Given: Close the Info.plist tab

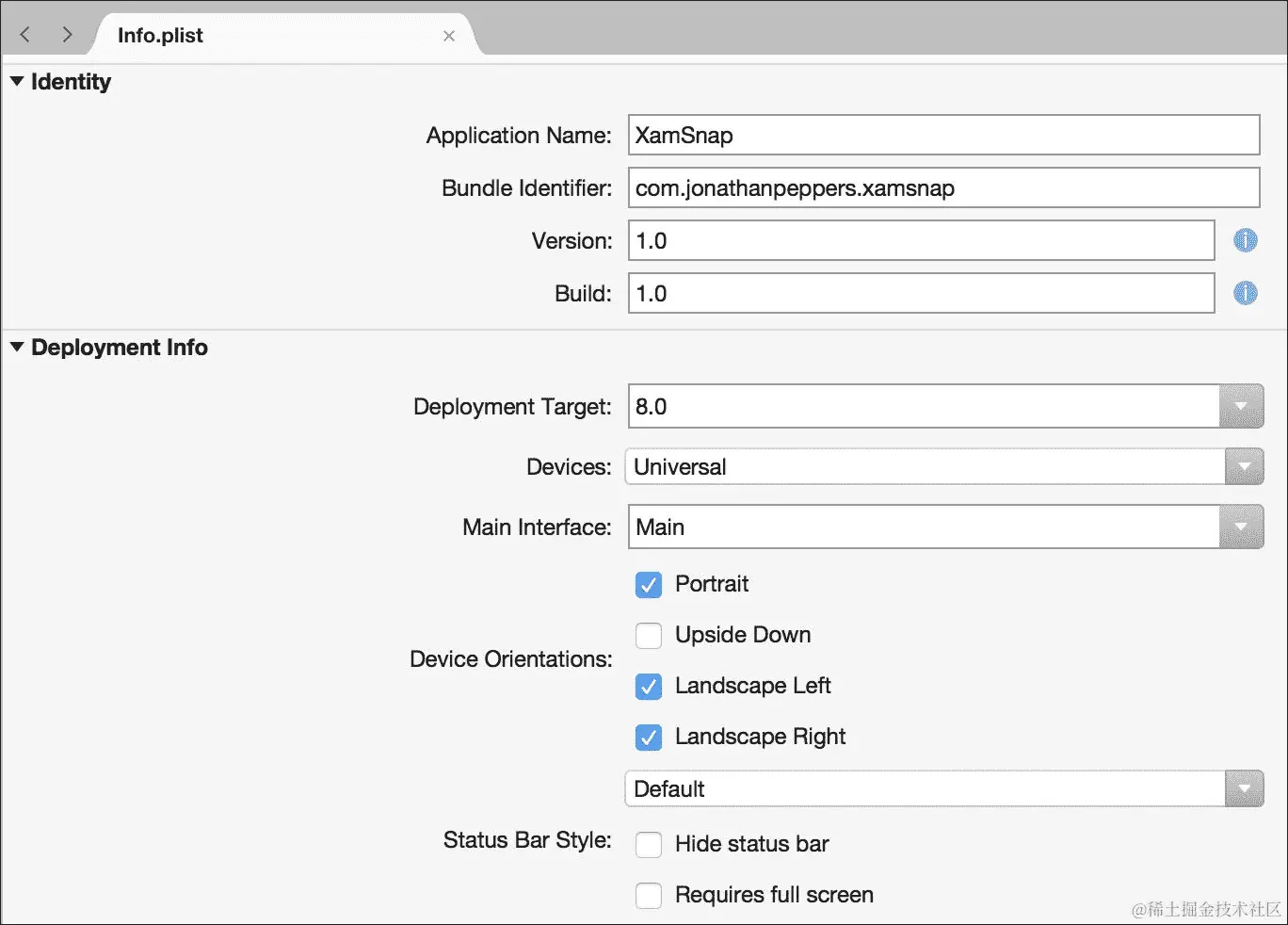Looking at the screenshot, I should tap(449, 36).
